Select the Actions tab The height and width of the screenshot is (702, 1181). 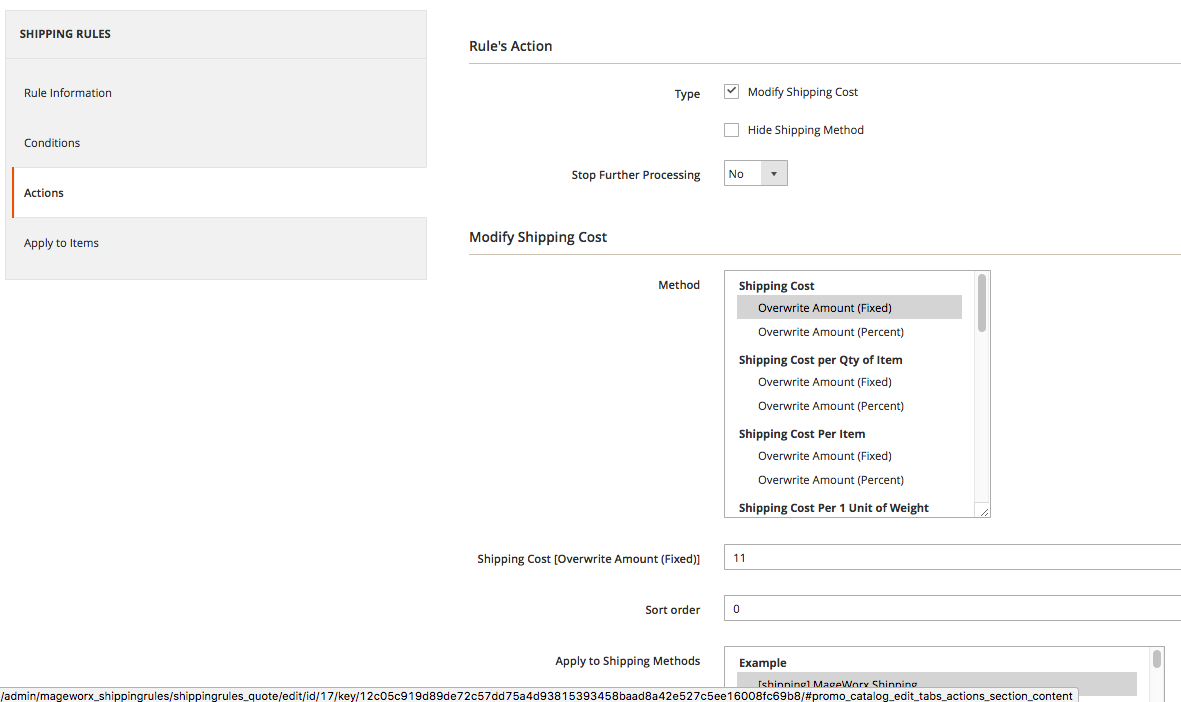(x=44, y=193)
